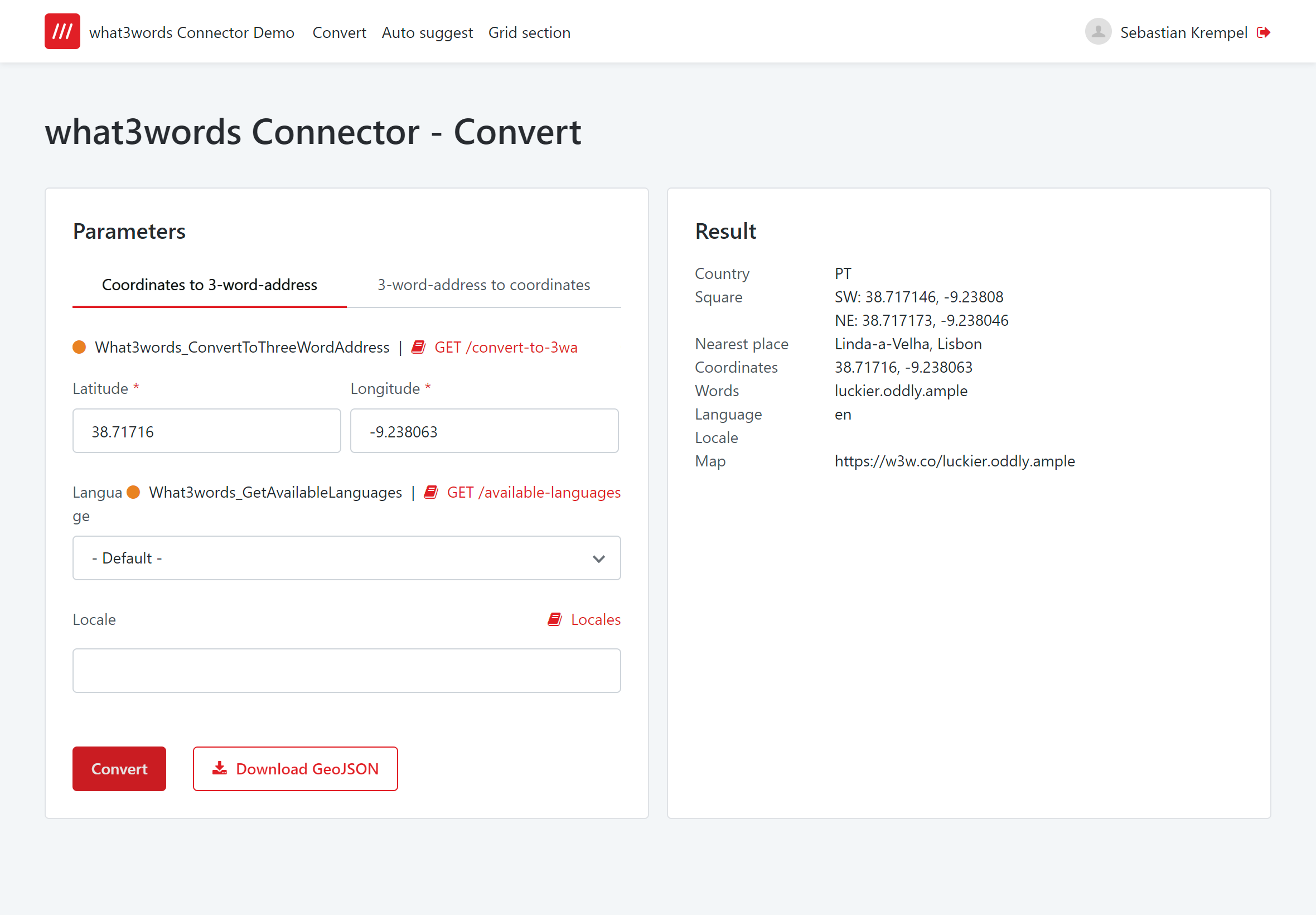Click the empty Locale text field

pyautogui.click(x=346, y=671)
